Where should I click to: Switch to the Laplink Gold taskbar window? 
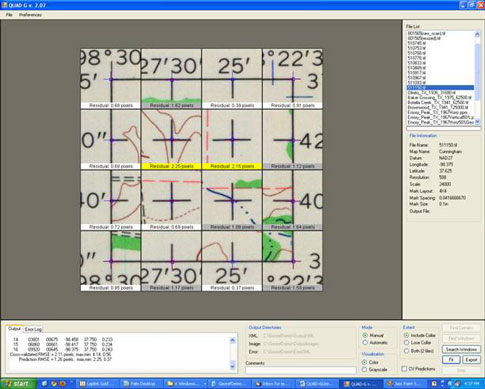click(x=98, y=384)
